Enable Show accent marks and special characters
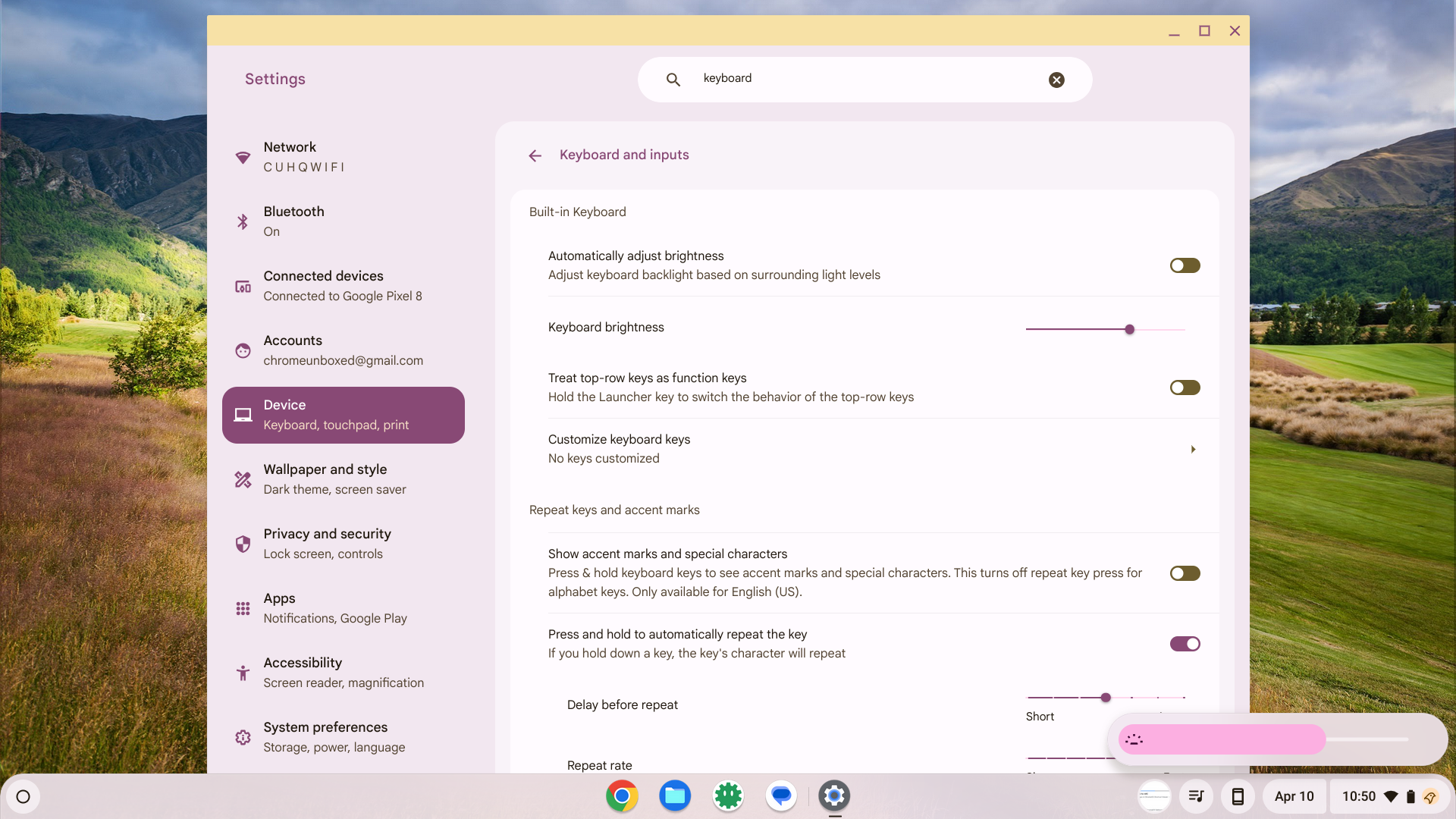 point(1185,573)
